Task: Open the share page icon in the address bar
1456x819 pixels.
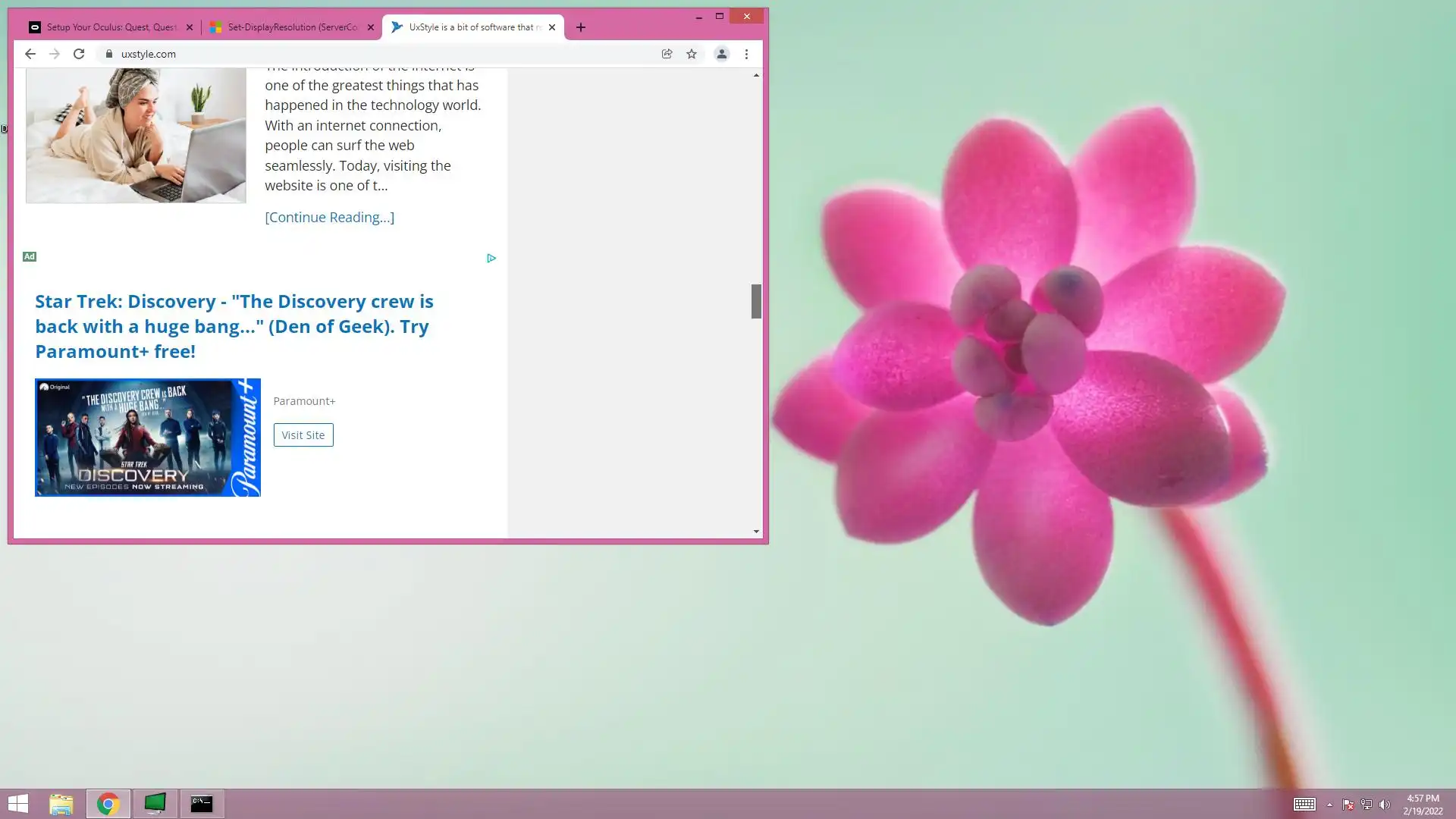Action: click(x=667, y=54)
